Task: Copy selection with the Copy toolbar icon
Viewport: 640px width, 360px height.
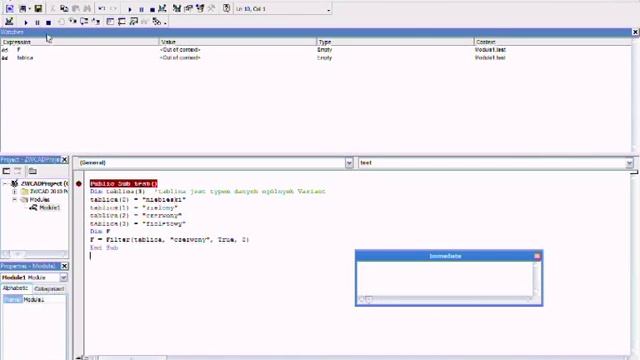Action: [x=64, y=8]
